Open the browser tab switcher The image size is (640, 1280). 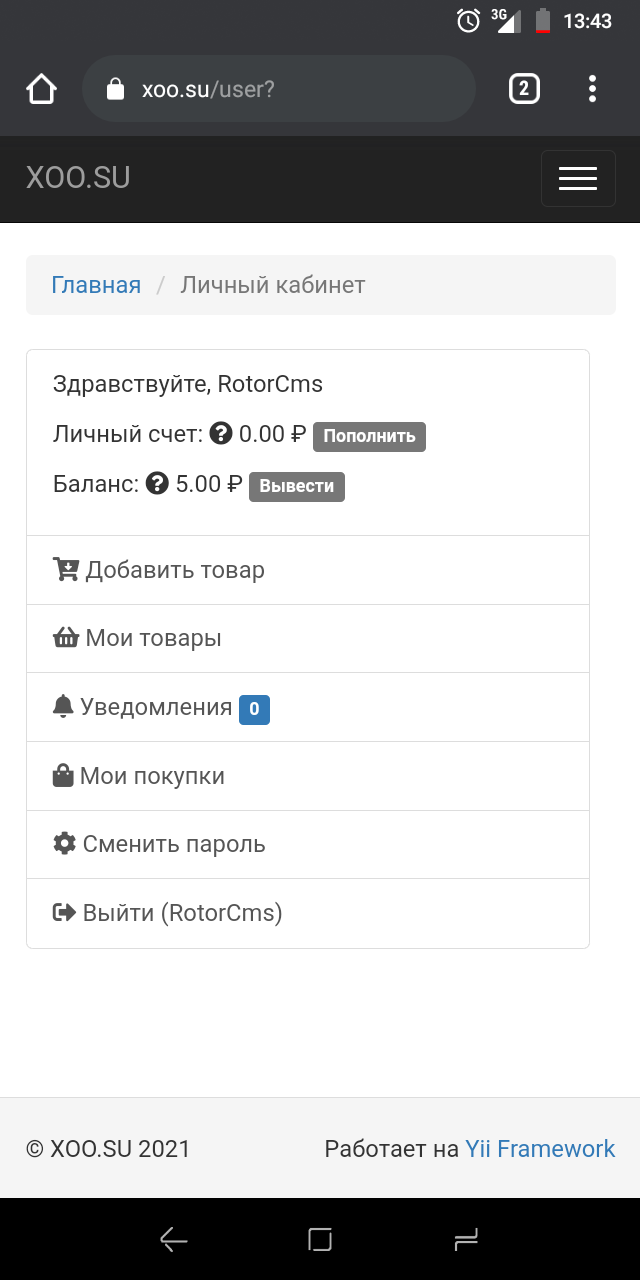tap(524, 89)
